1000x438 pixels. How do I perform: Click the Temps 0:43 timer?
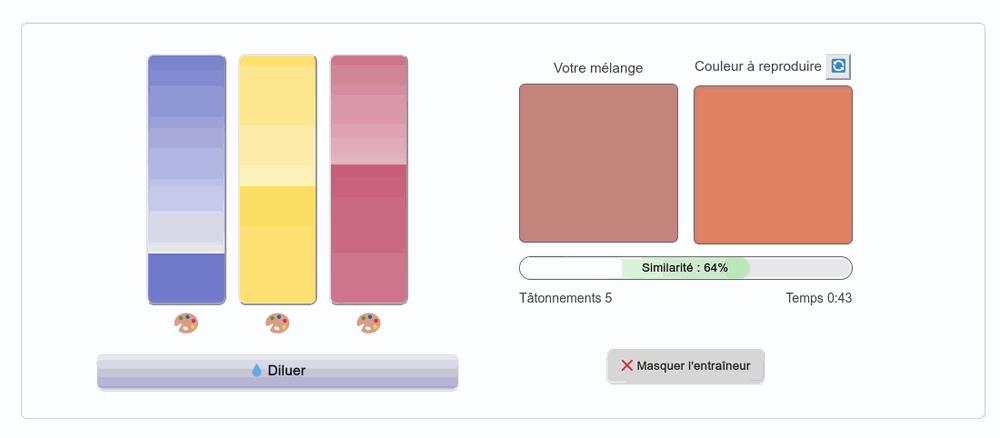click(819, 298)
